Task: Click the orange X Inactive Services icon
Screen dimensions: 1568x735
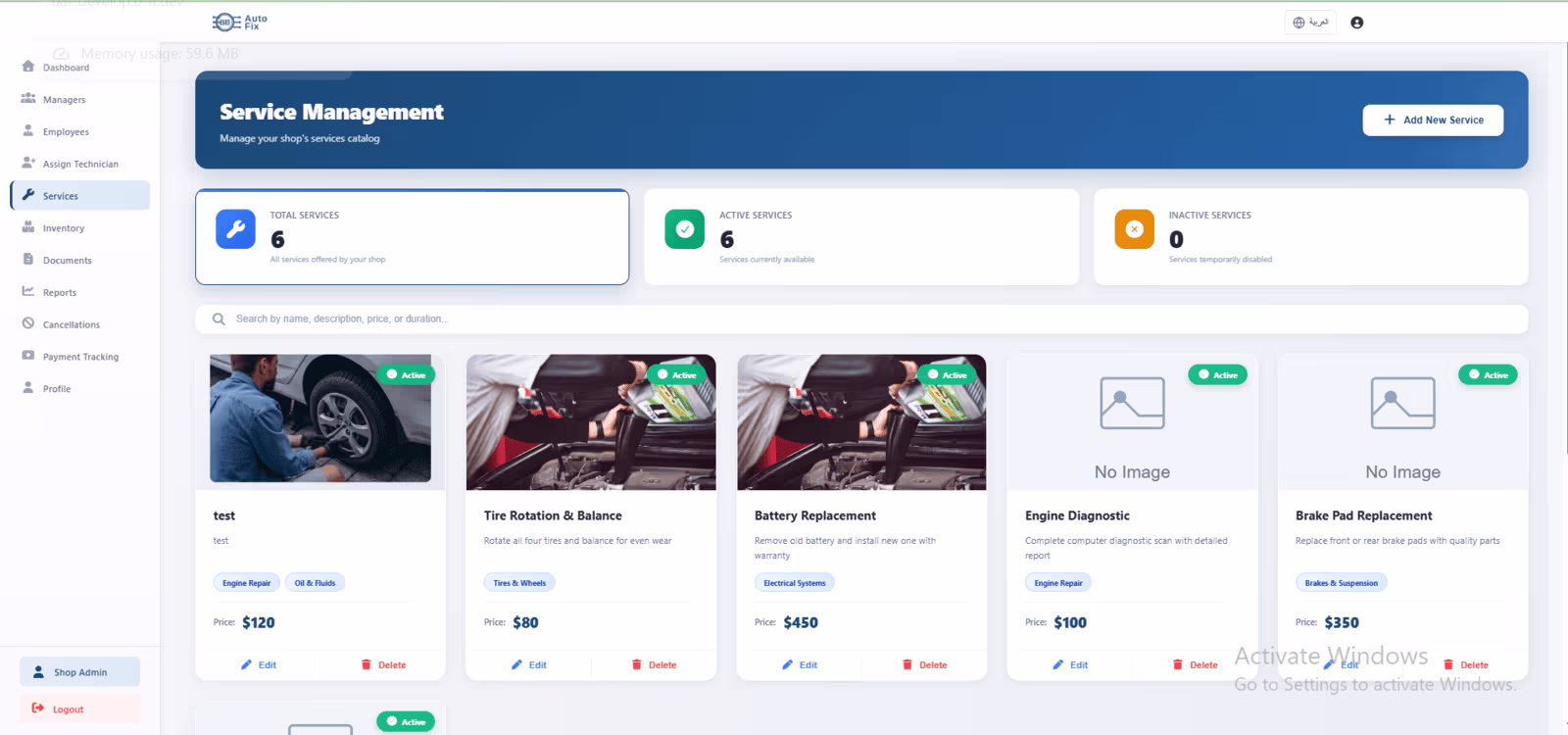Action: tap(1134, 229)
